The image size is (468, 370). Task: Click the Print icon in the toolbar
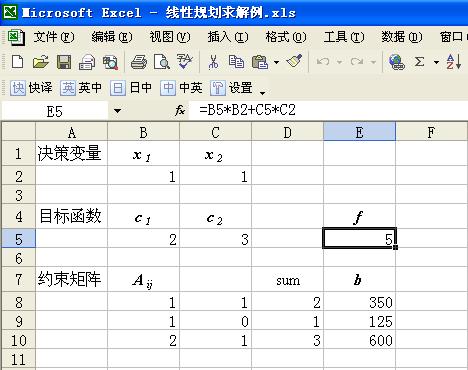click(x=139, y=62)
